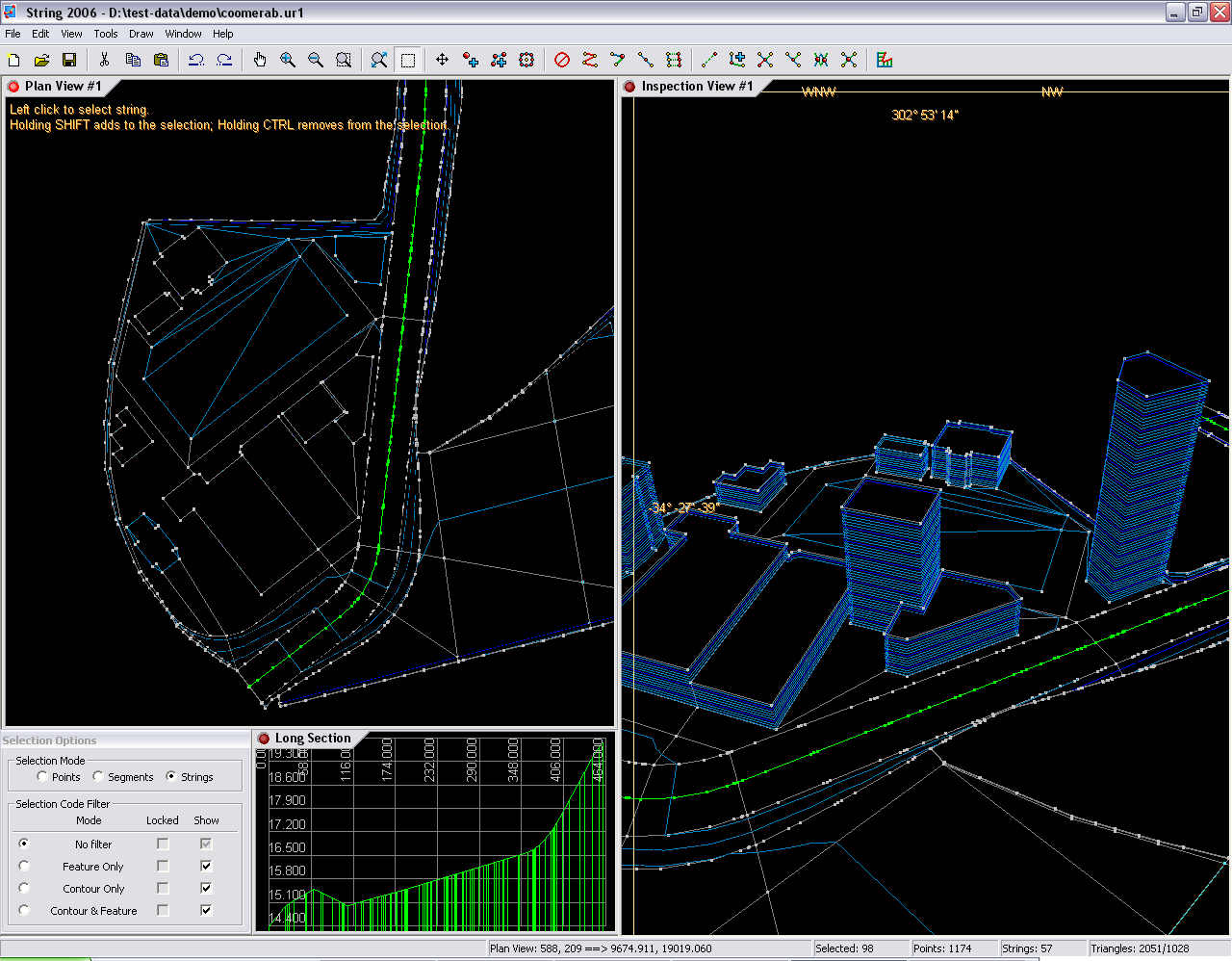Click the Undo arrow icon
This screenshot has width=1232, height=961.
196,60
